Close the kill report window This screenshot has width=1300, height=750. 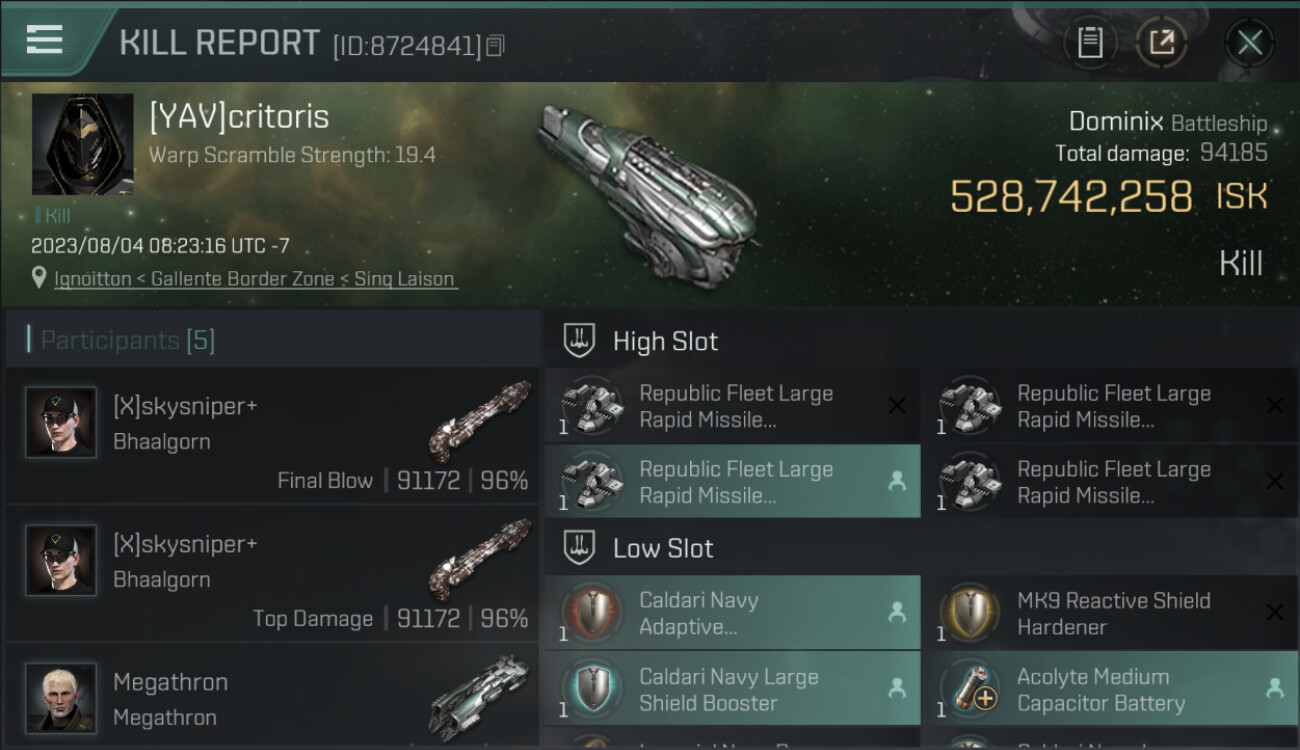click(x=1249, y=42)
